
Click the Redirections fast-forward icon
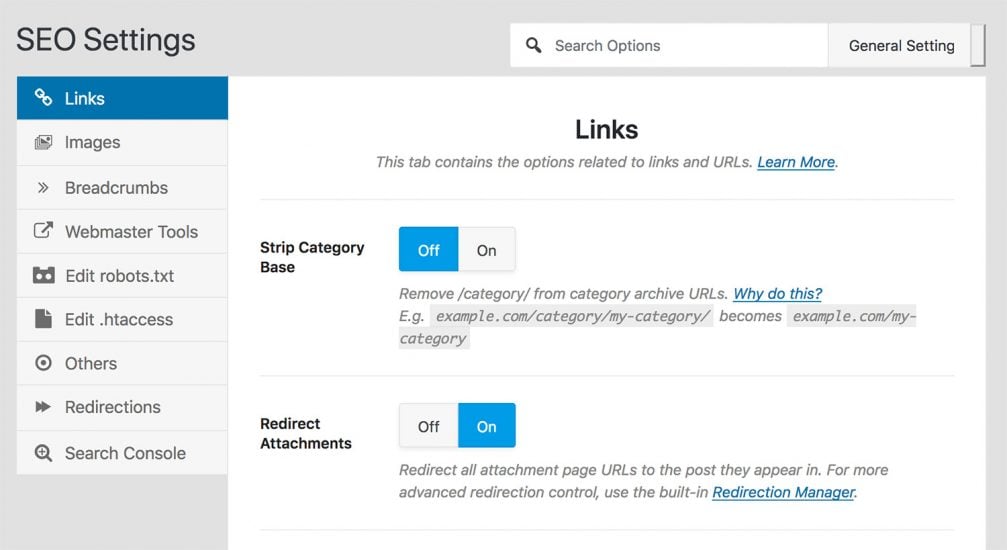pos(43,407)
